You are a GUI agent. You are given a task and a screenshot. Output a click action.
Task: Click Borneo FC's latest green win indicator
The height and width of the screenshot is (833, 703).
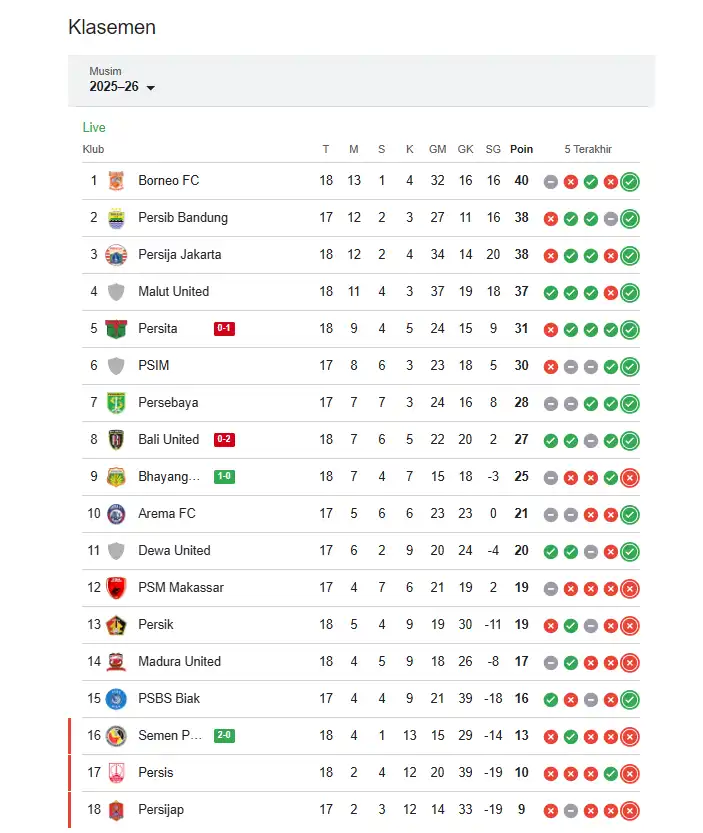tap(629, 181)
